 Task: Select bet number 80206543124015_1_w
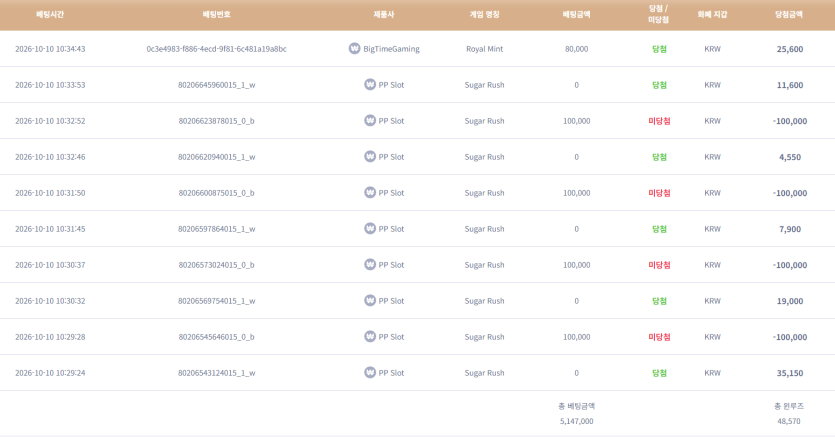pos(217,373)
